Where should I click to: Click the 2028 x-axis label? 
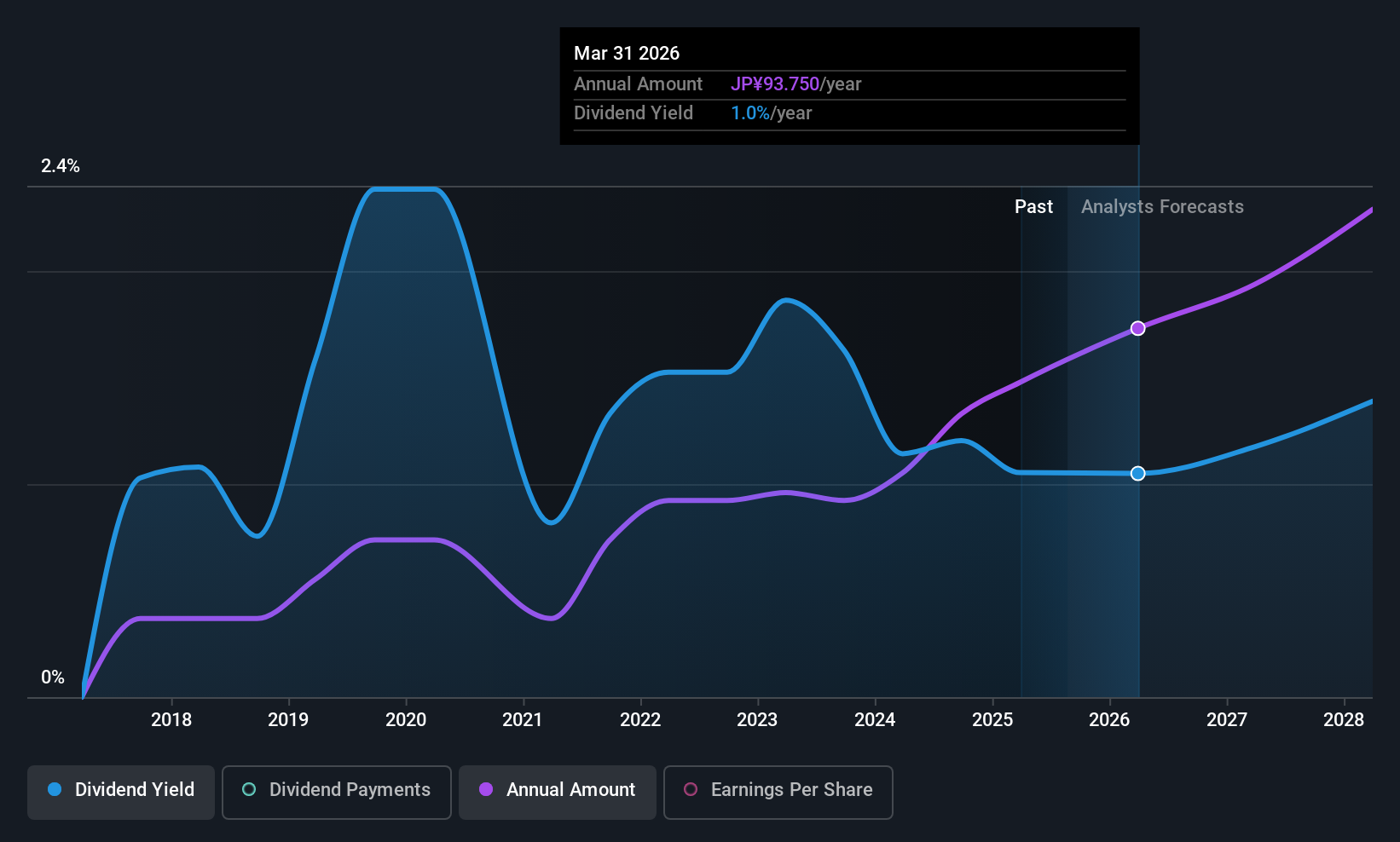[1344, 719]
